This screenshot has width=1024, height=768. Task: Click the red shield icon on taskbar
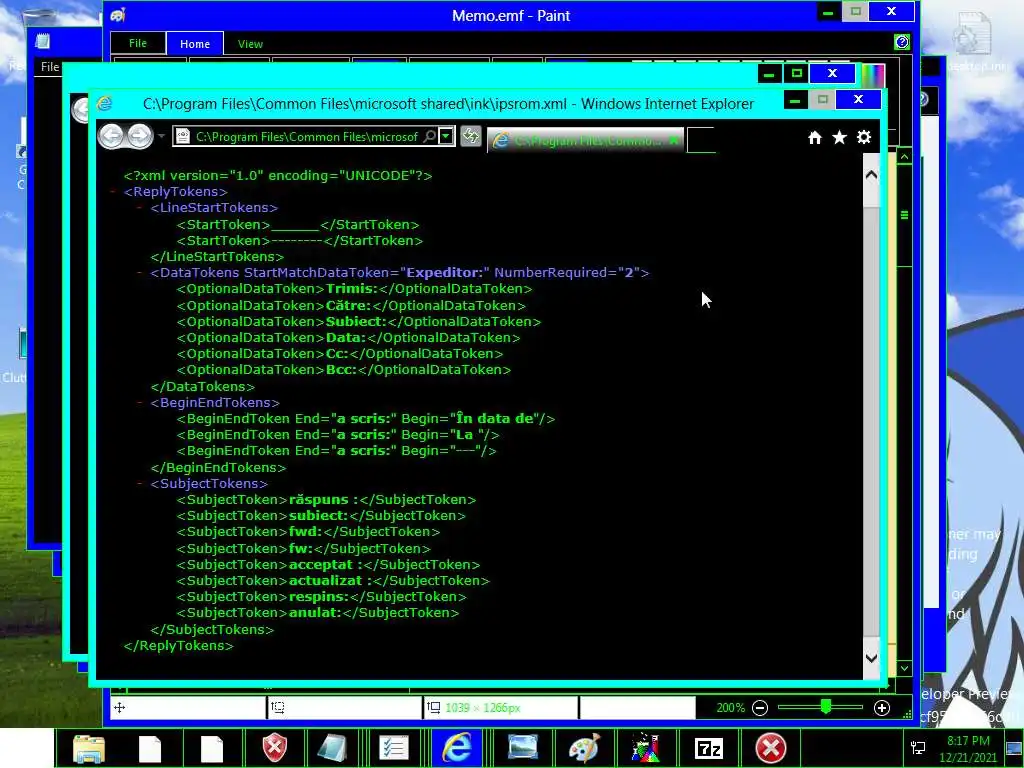coord(275,748)
